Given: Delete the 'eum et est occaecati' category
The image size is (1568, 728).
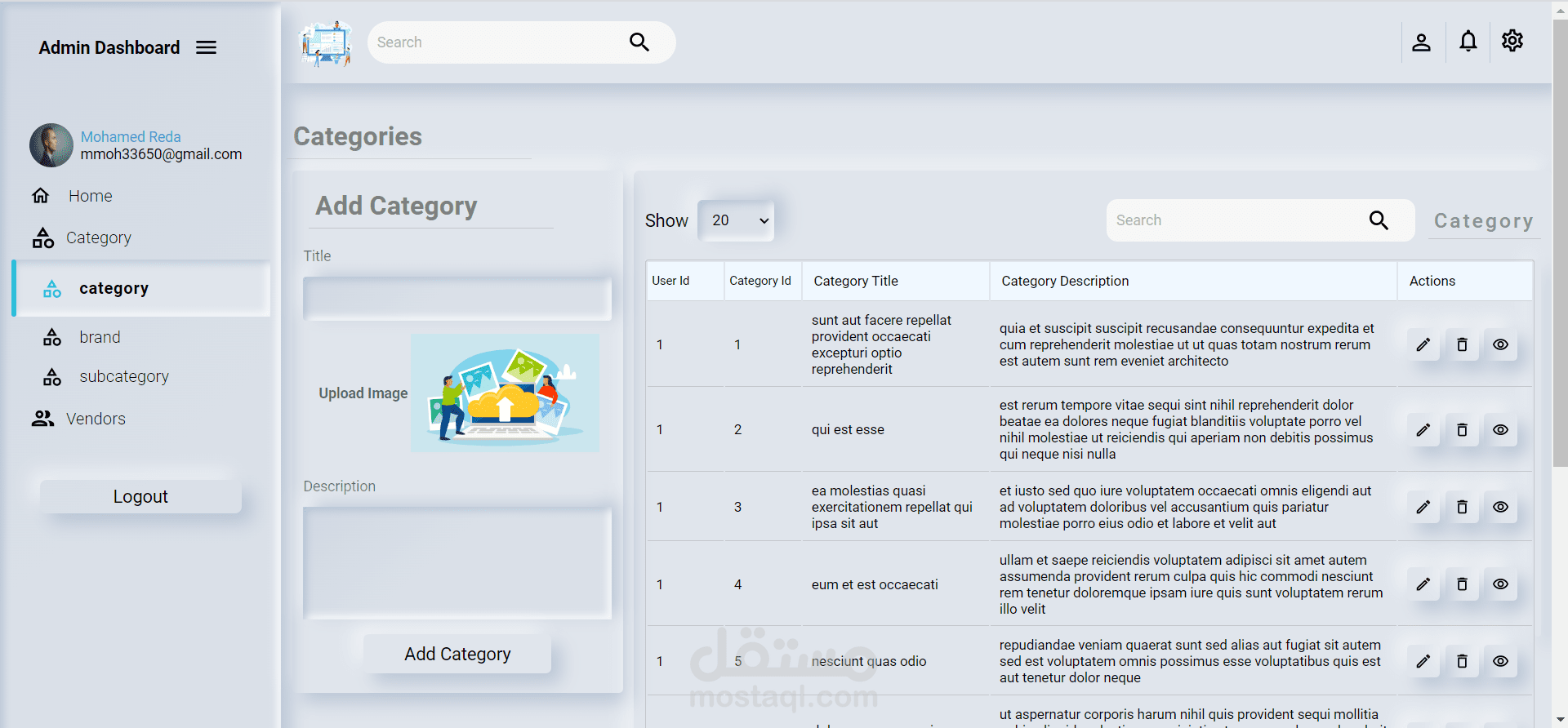Looking at the screenshot, I should point(1463,584).
